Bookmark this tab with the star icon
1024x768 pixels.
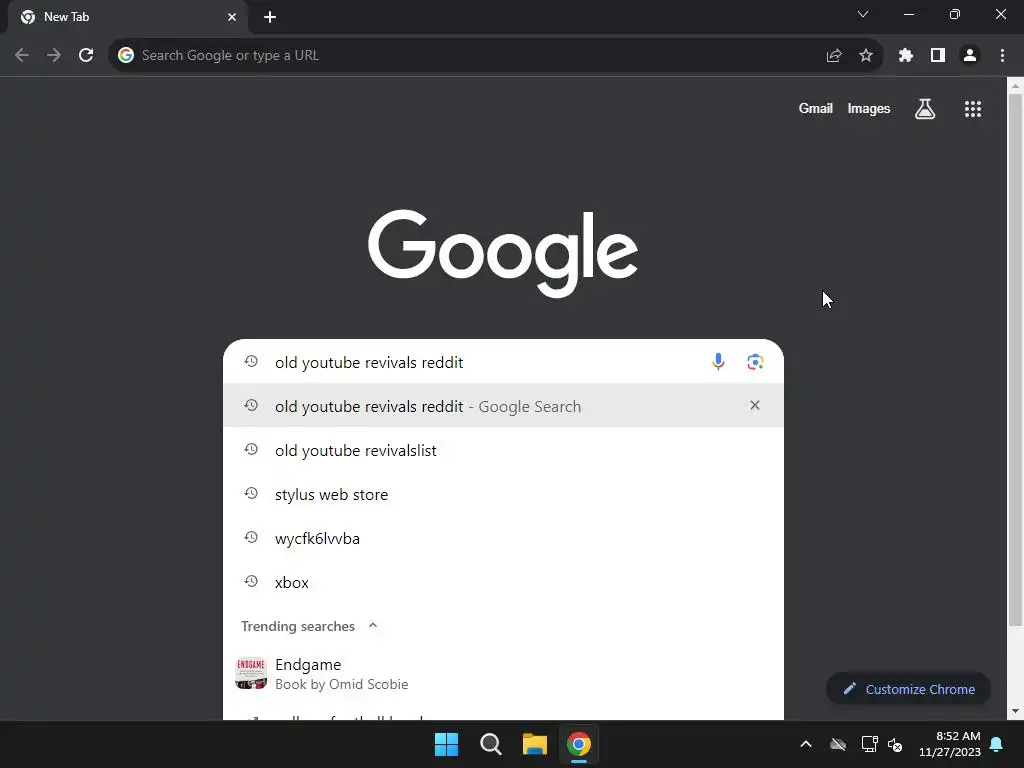coord(866,56)
